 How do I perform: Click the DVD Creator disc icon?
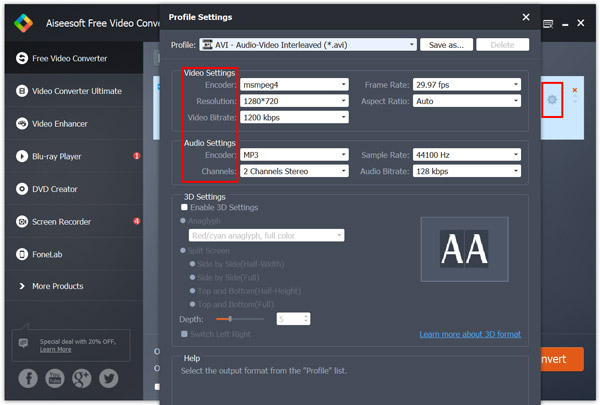click(x=22, y=189)
